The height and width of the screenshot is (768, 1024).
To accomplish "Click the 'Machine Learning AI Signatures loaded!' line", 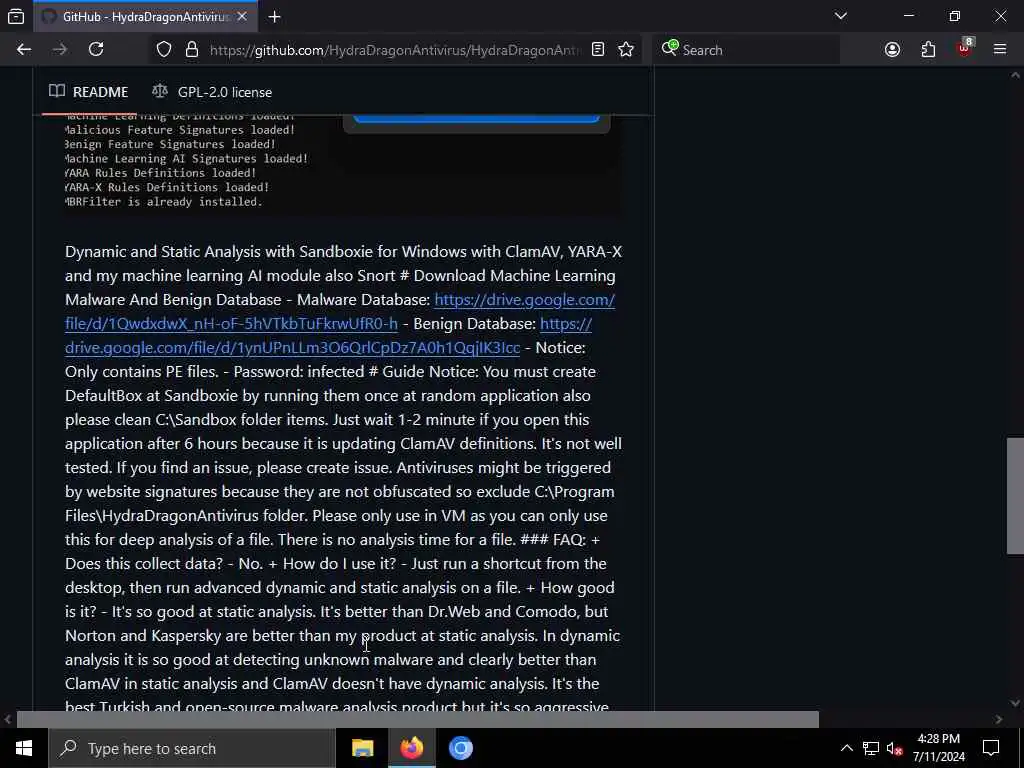I will 187,159.
